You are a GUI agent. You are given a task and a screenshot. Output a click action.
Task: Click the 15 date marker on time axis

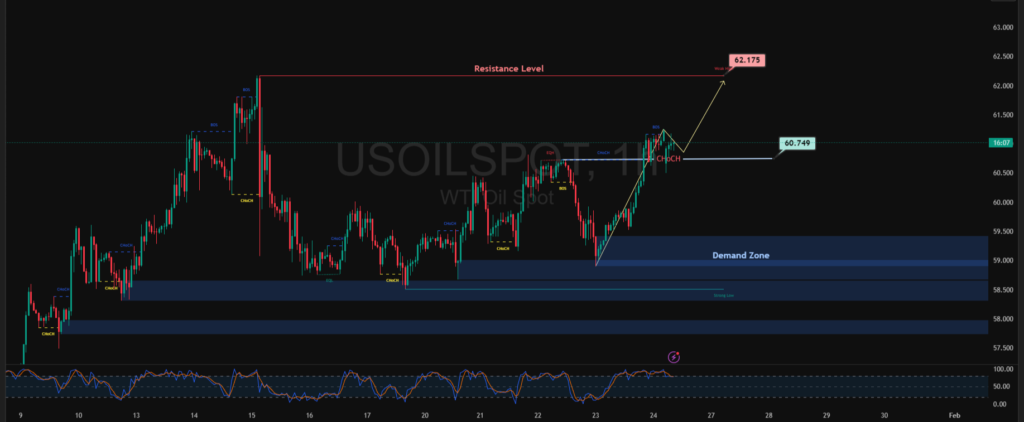pos(252,413)
